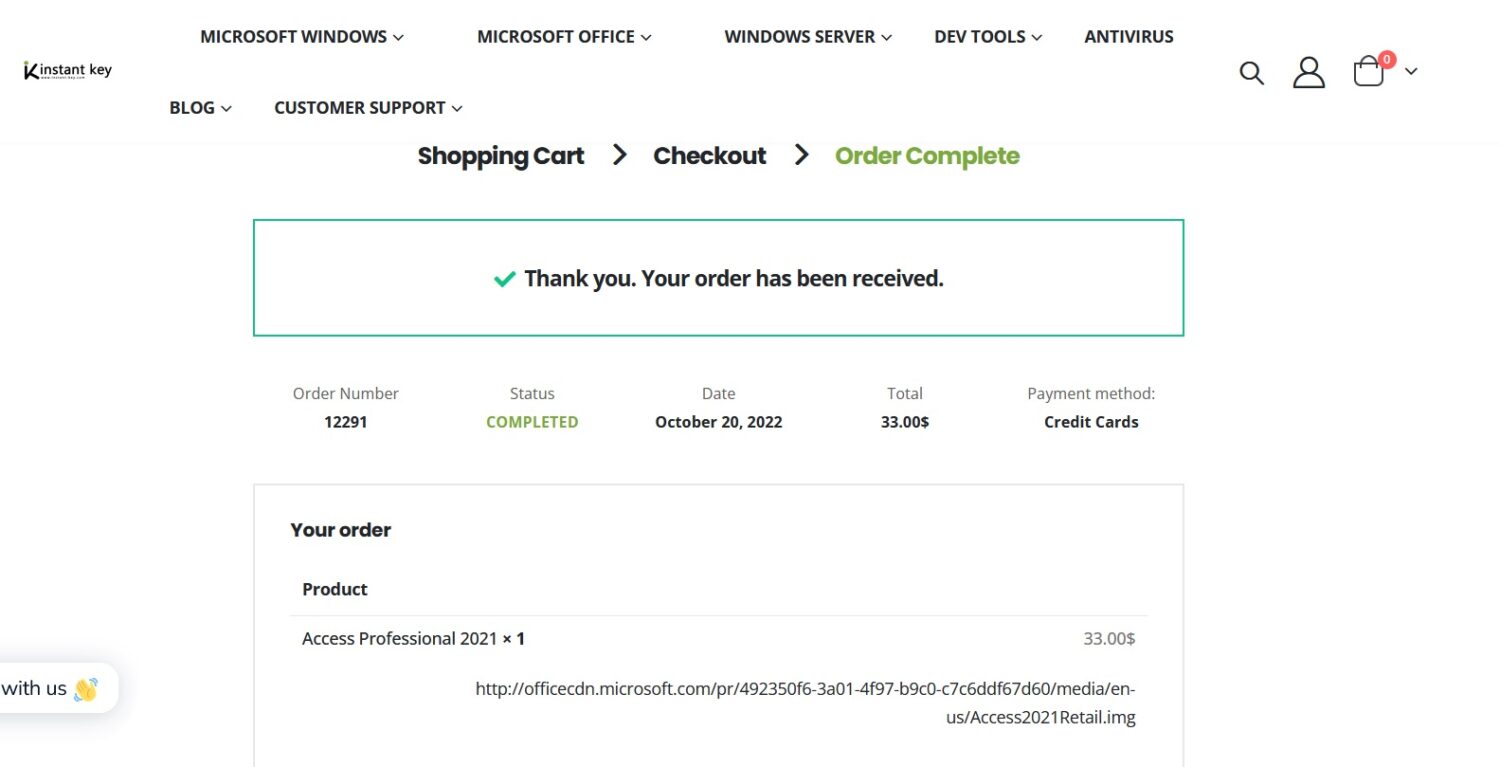Click the Access Professional 2021 product name
Image resolution: width=1500 pixels, height=767 pixels.
click(x=399, y=638)
